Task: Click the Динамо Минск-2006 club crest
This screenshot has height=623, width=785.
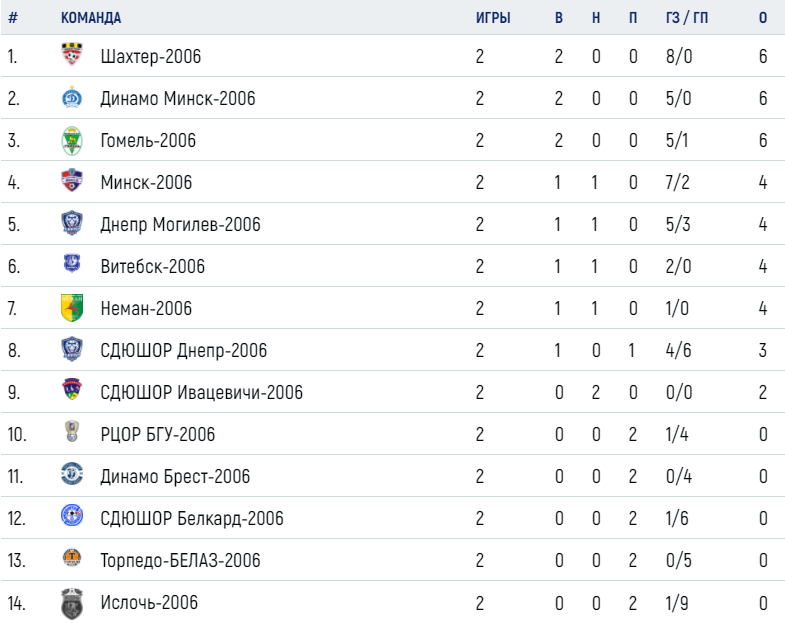Action: pos(72,98)
